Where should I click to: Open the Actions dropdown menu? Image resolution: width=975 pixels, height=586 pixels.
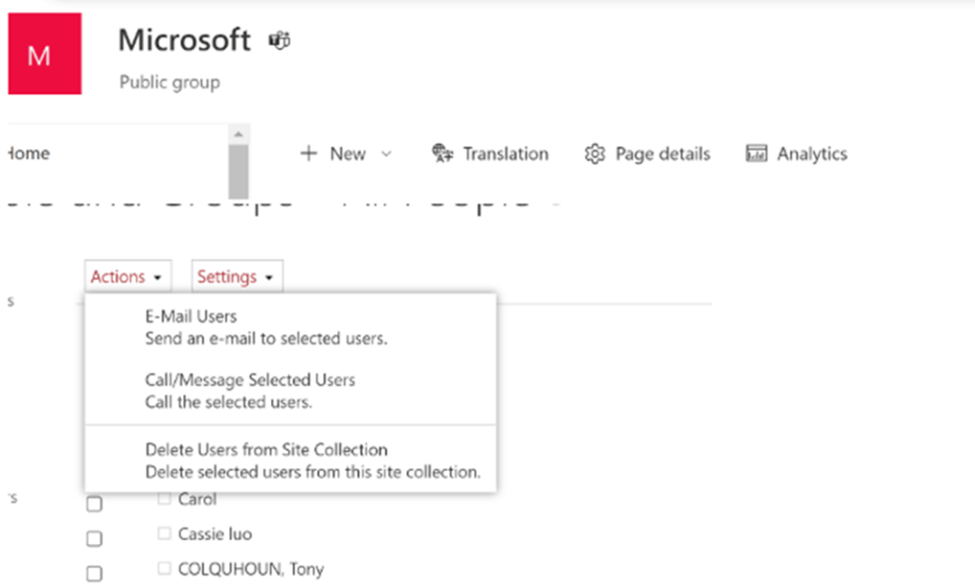(127, 276)
